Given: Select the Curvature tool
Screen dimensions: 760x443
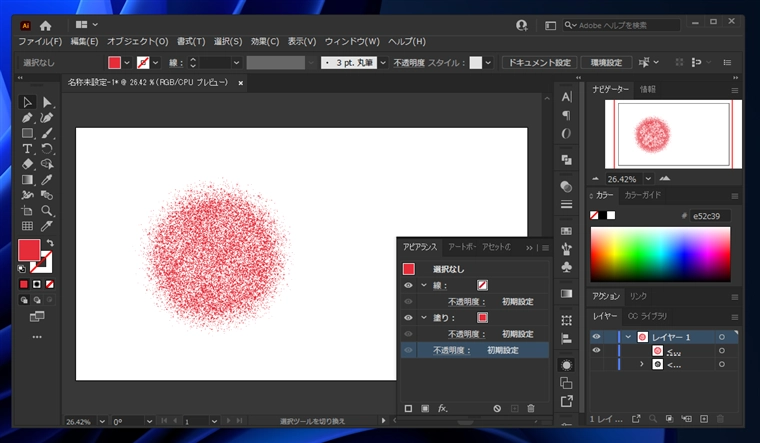Looking at the screenshot, I should tap(47, 118).
